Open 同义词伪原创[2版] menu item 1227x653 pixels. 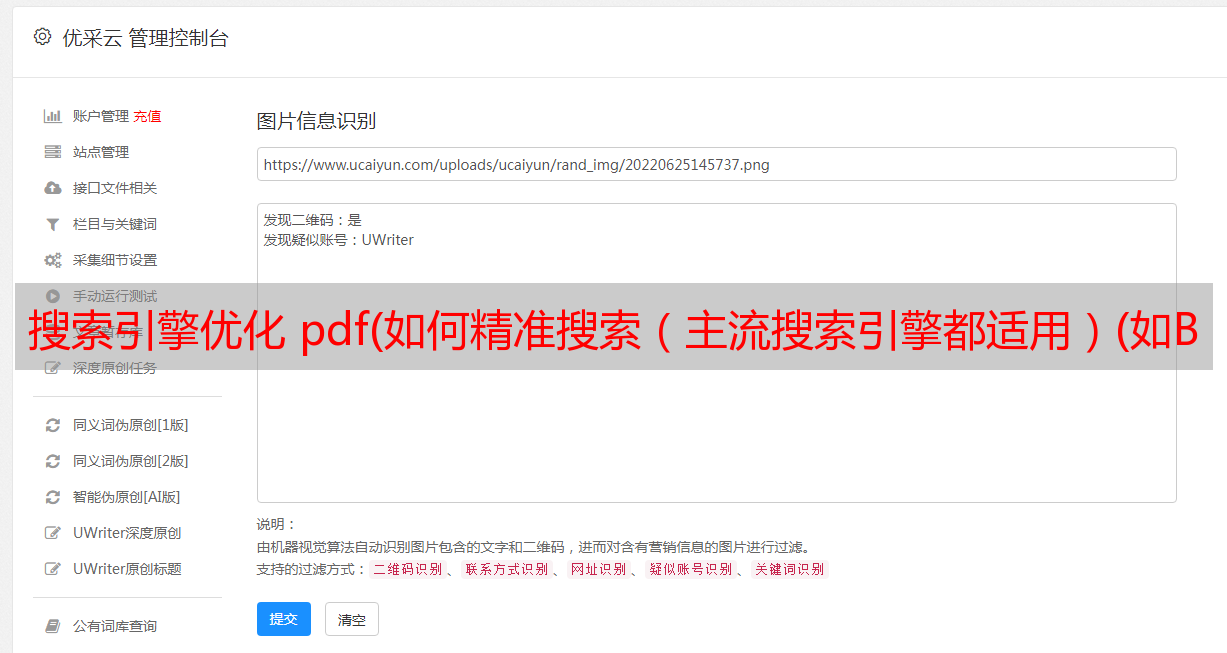pos(128,461)
